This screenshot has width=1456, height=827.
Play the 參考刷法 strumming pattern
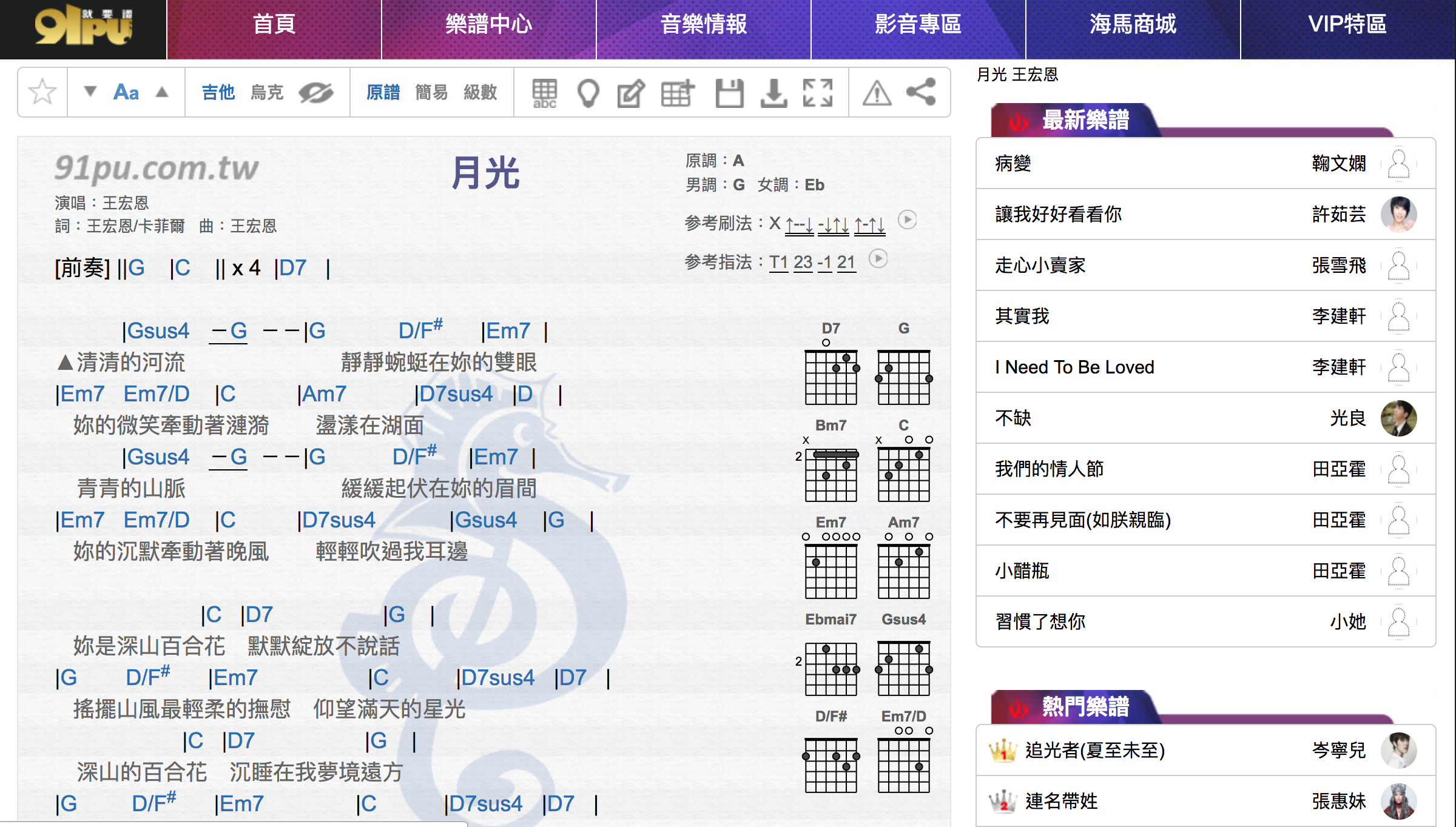907,219
